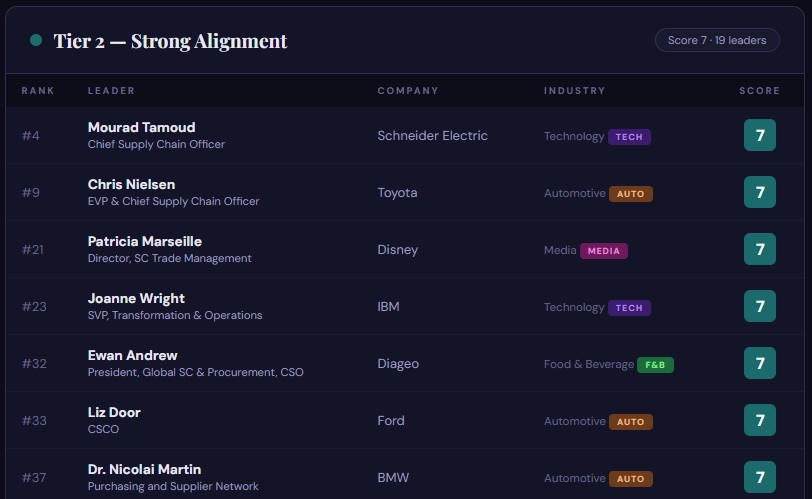The width and height of the screenshot is (812, 499).
Task: Click the score 7 box for Mourad Tamoud
Action: pyautogui.click(x=760, y=135)
